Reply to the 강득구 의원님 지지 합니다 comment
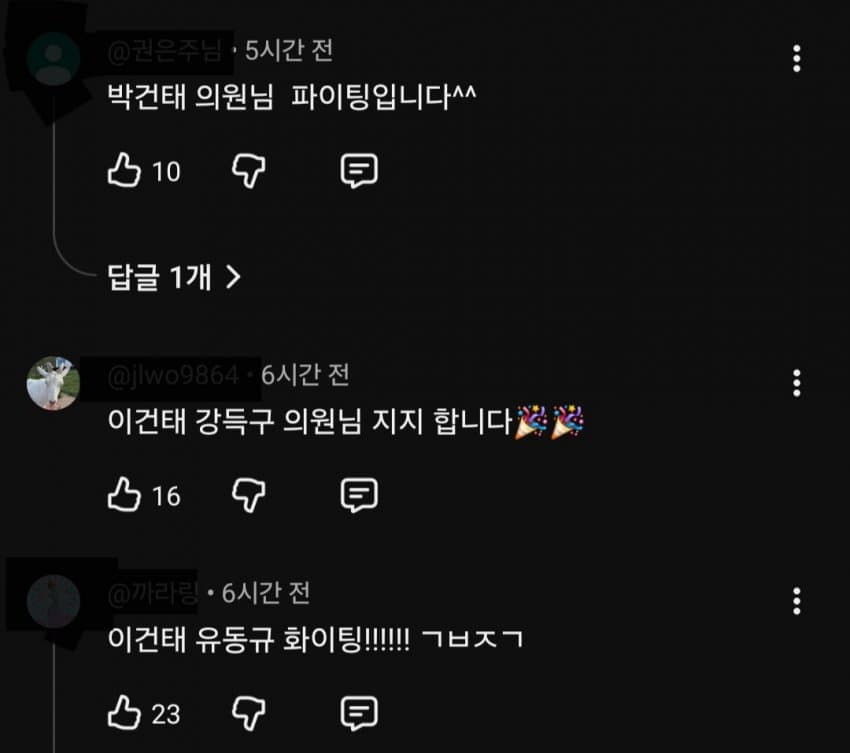Viewport: 850px width, 753px height. click(x=359, y=495)
